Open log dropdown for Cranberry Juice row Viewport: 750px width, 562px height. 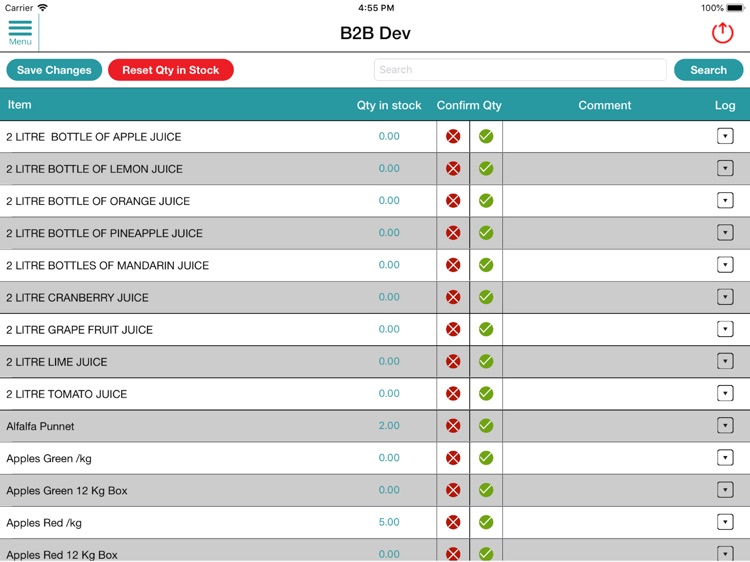coord(725,297)
